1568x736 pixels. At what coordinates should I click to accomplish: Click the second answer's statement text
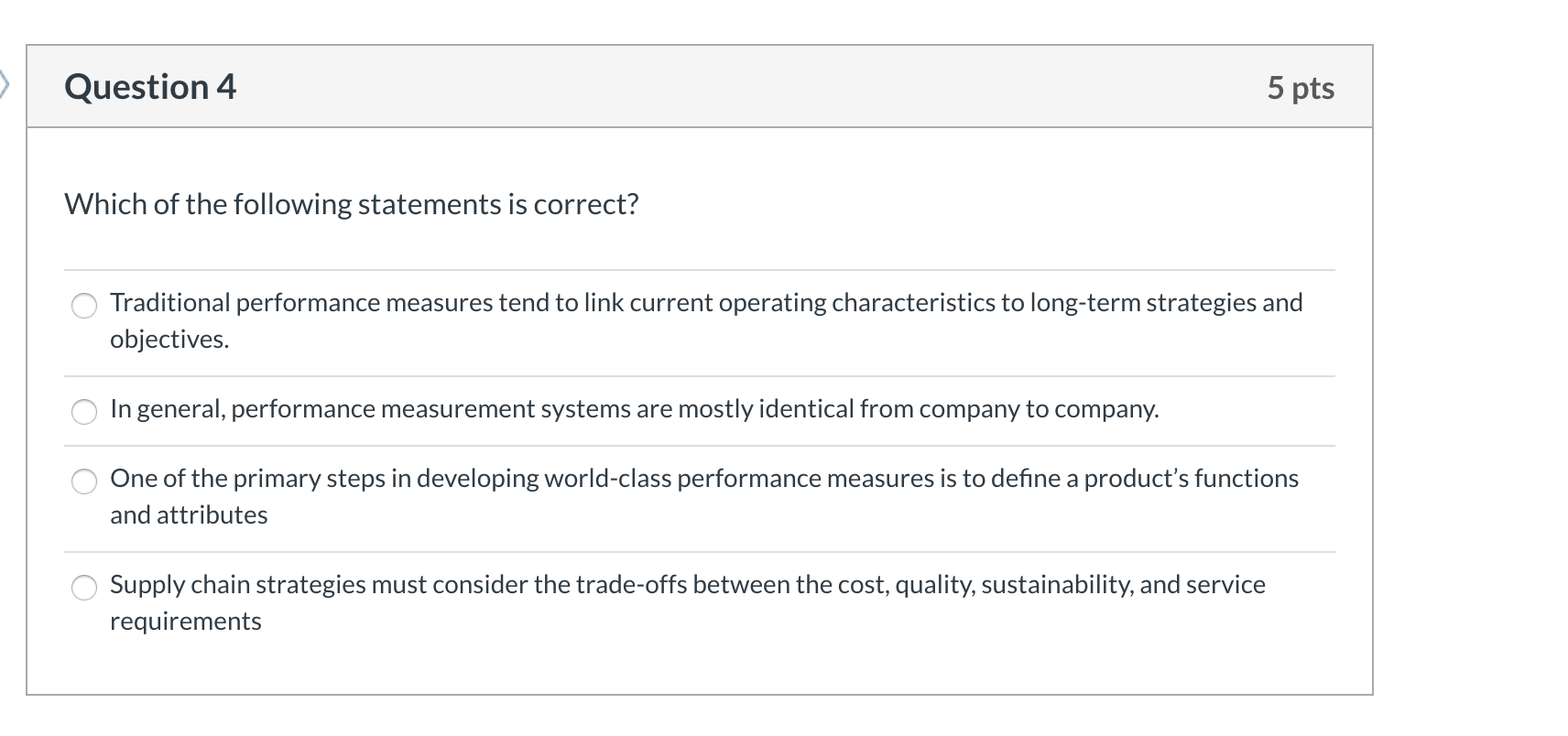[x=634, y=410]
